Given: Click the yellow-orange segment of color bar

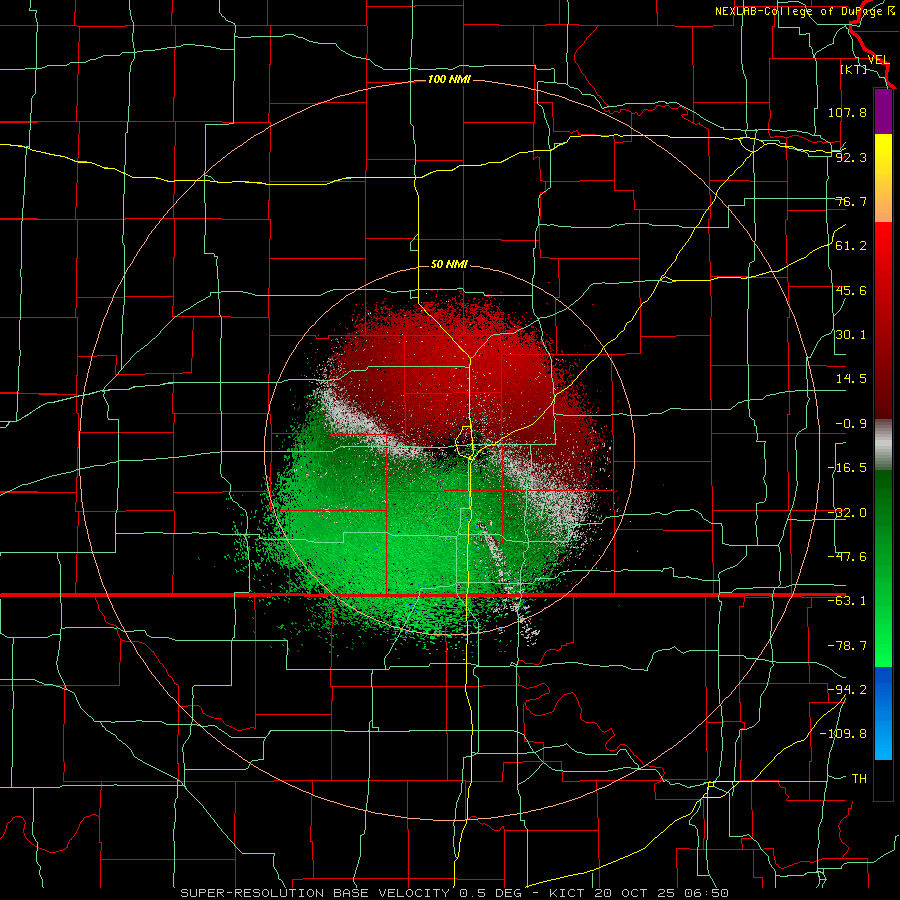Looking at the screenshot, I should point(883,178).
